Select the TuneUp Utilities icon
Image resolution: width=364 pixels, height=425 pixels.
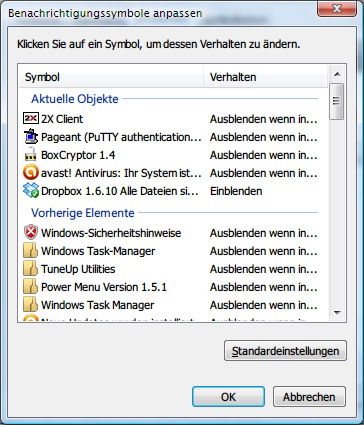point(31,269)
